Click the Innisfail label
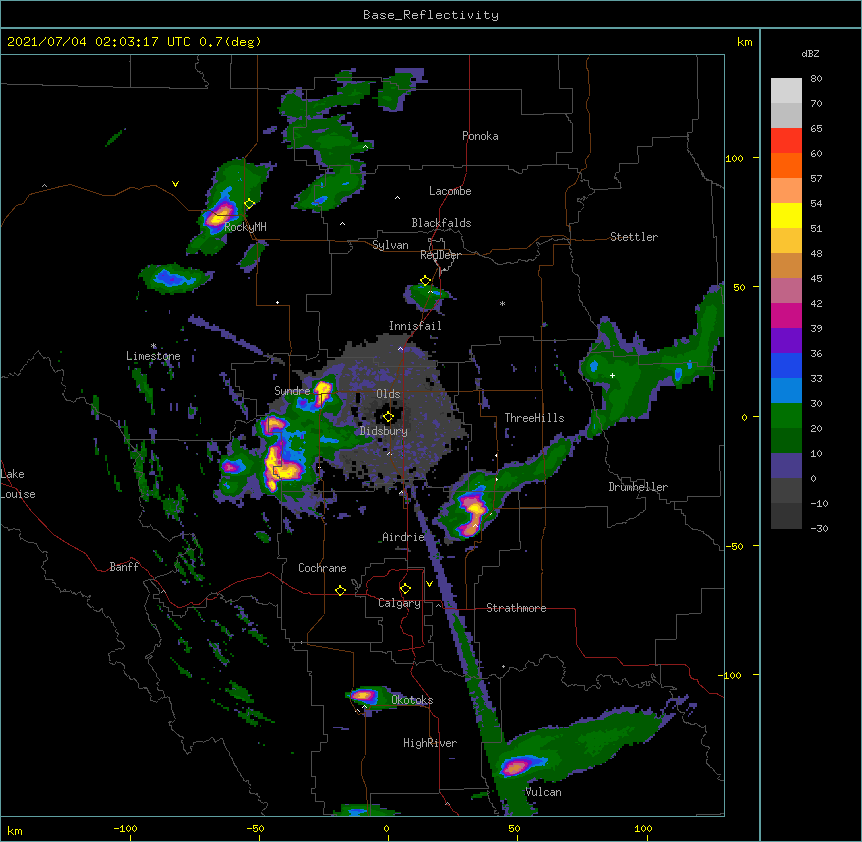 (x=415, y=326)
